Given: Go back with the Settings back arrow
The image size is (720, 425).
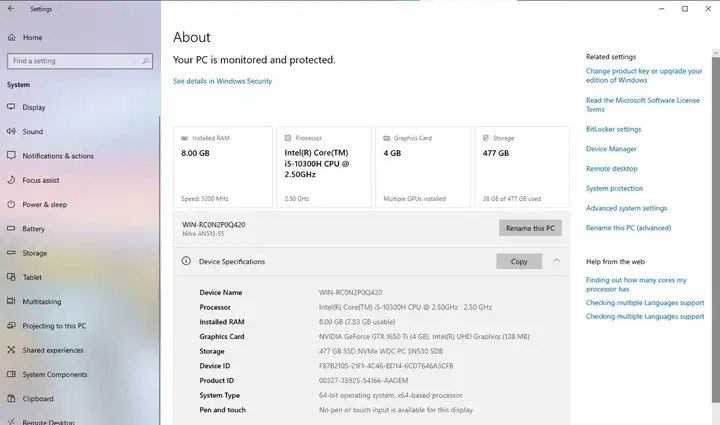Looking at the screenshot, I should 11,9.
